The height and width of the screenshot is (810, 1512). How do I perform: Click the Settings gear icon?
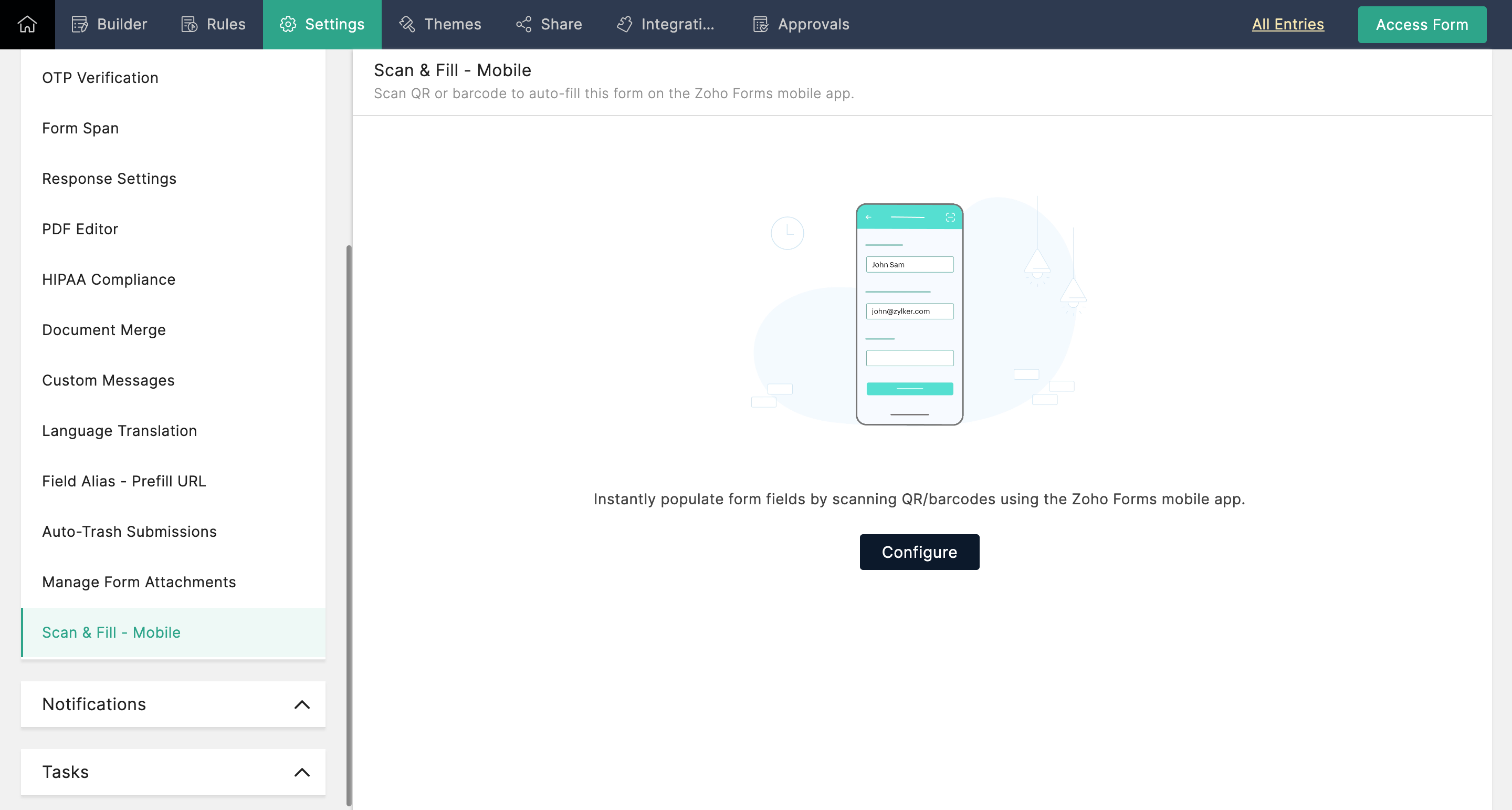288,24
